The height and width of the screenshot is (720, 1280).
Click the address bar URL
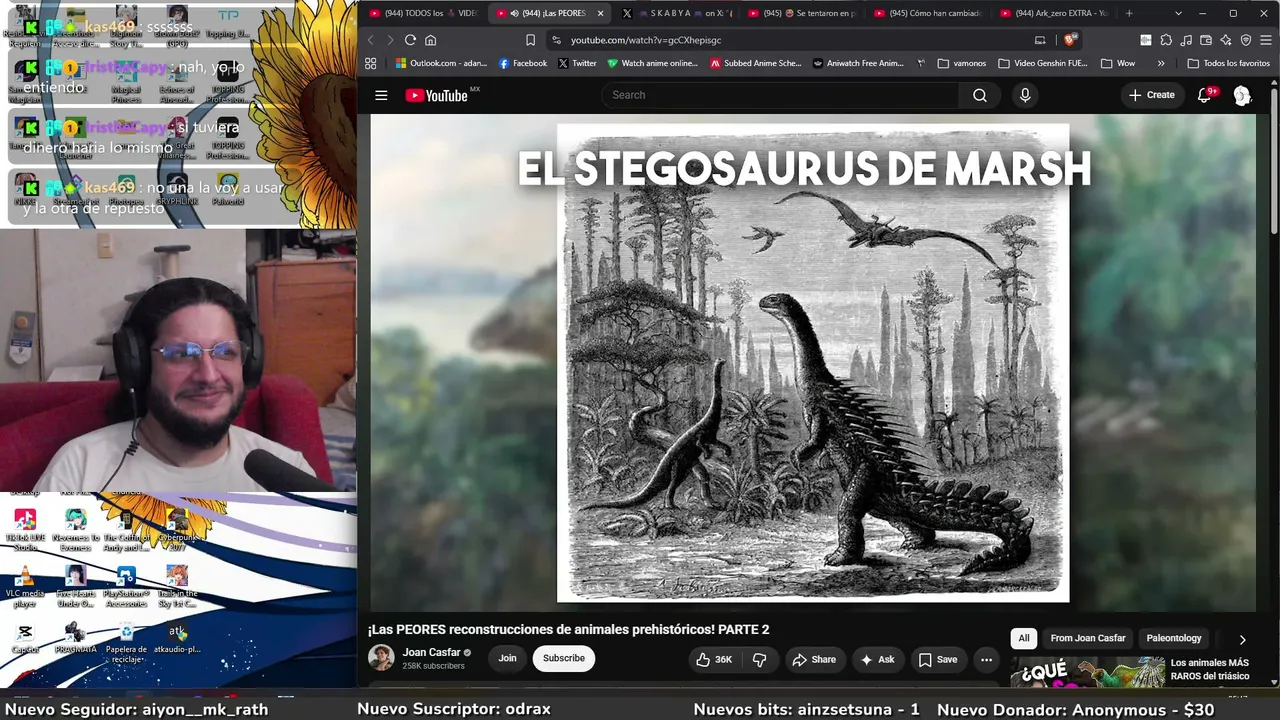[x=645, y=40]
